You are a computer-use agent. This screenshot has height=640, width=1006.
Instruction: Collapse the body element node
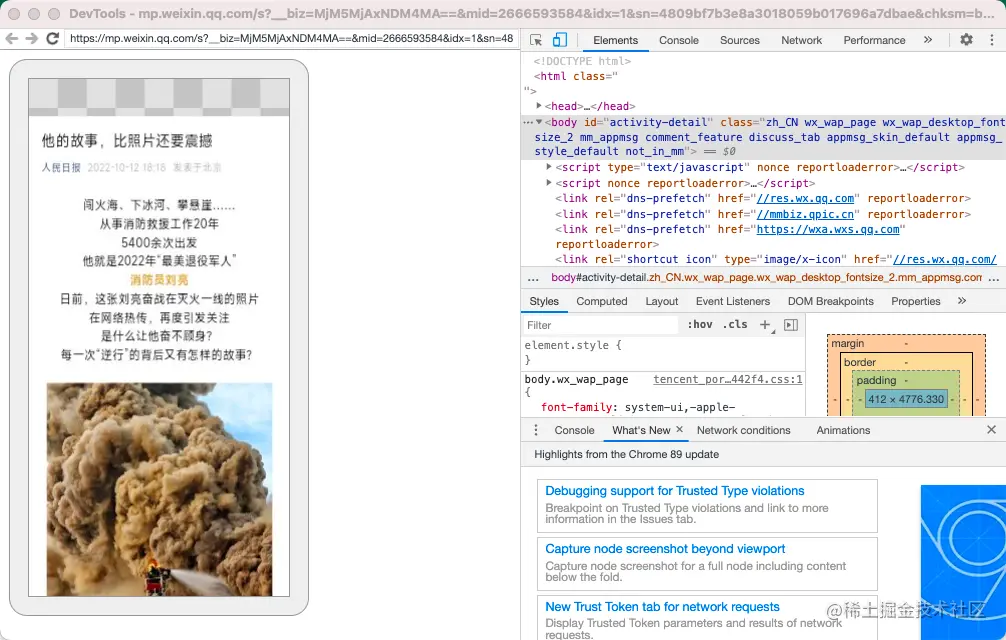click(539, 122)
